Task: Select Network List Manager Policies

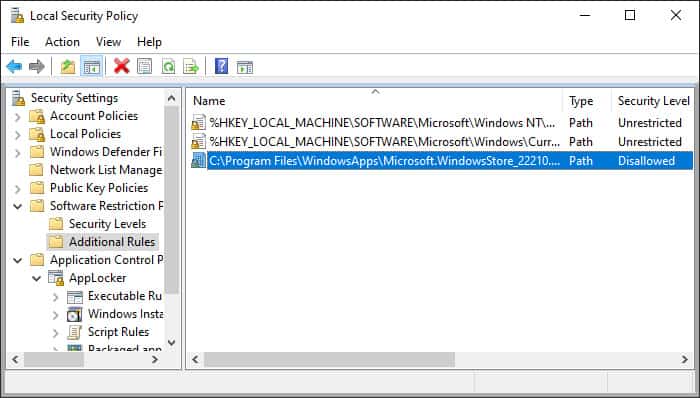Action: point(106,170)
